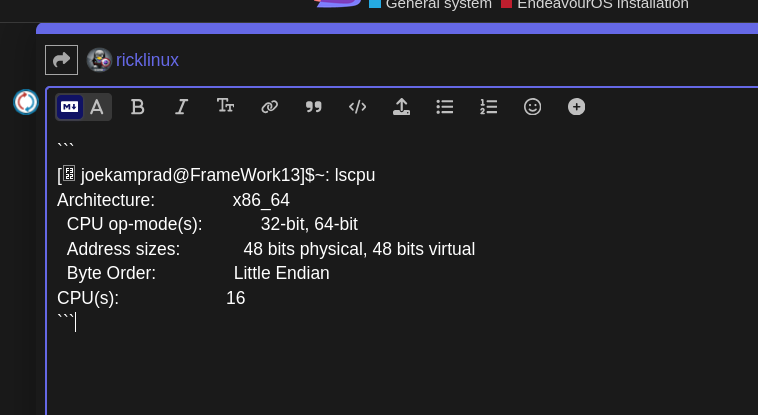This screenshot has height=415, width=758.
Task: Switch the editor to rich text mode
Action: coord(97,107)
